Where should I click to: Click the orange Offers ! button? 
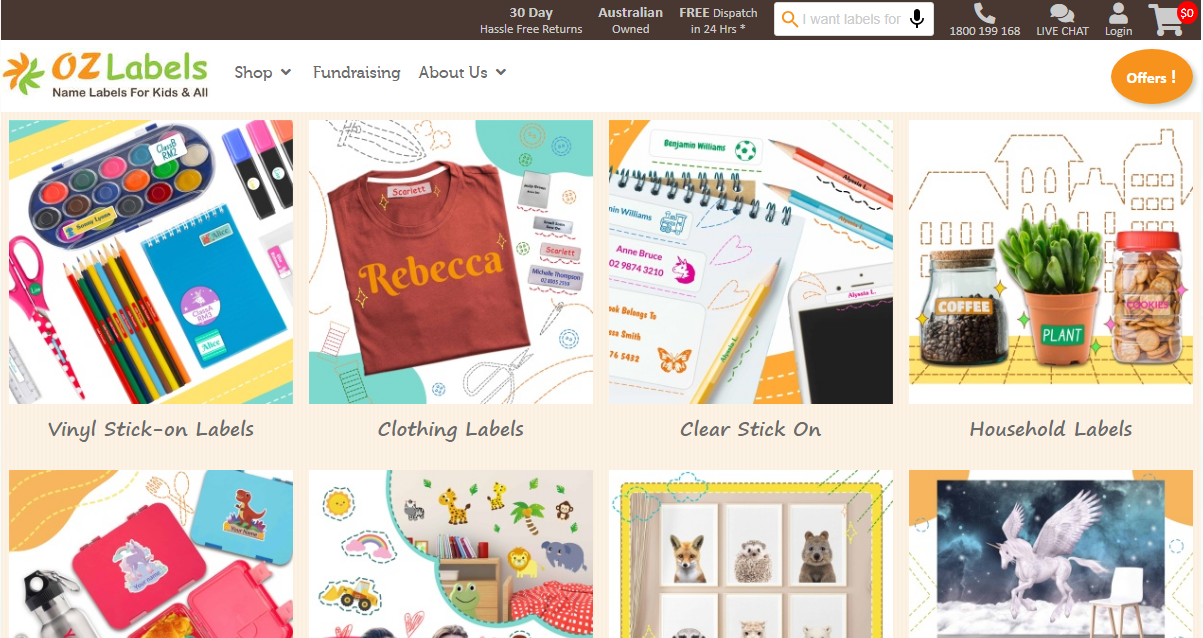[1151, 77]
